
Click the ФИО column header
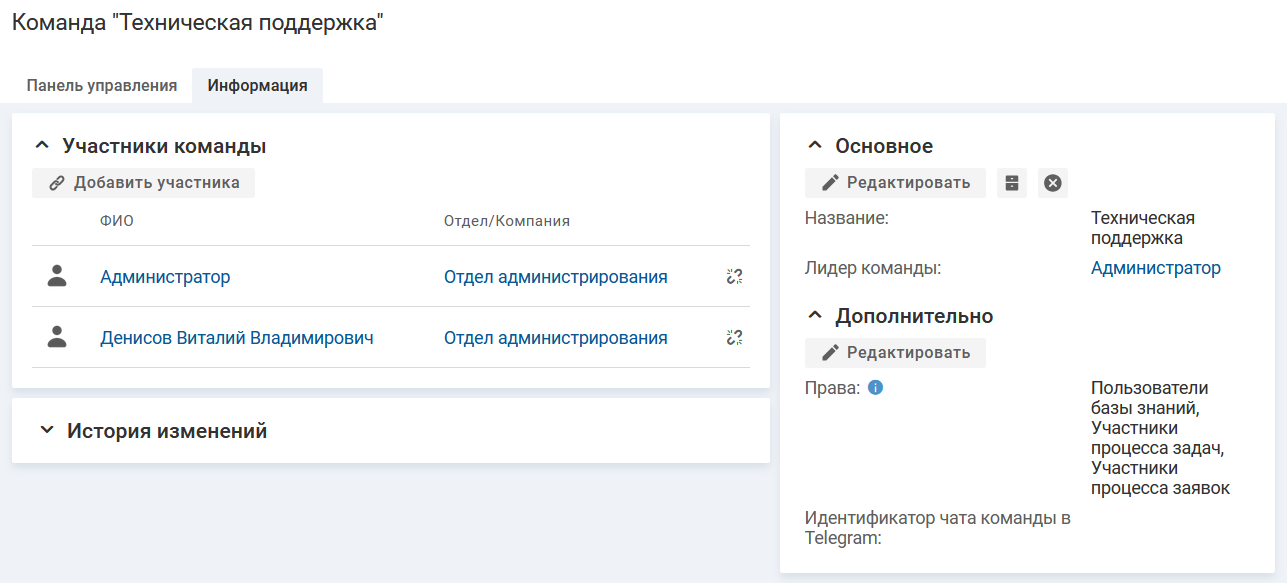(116, 221)
